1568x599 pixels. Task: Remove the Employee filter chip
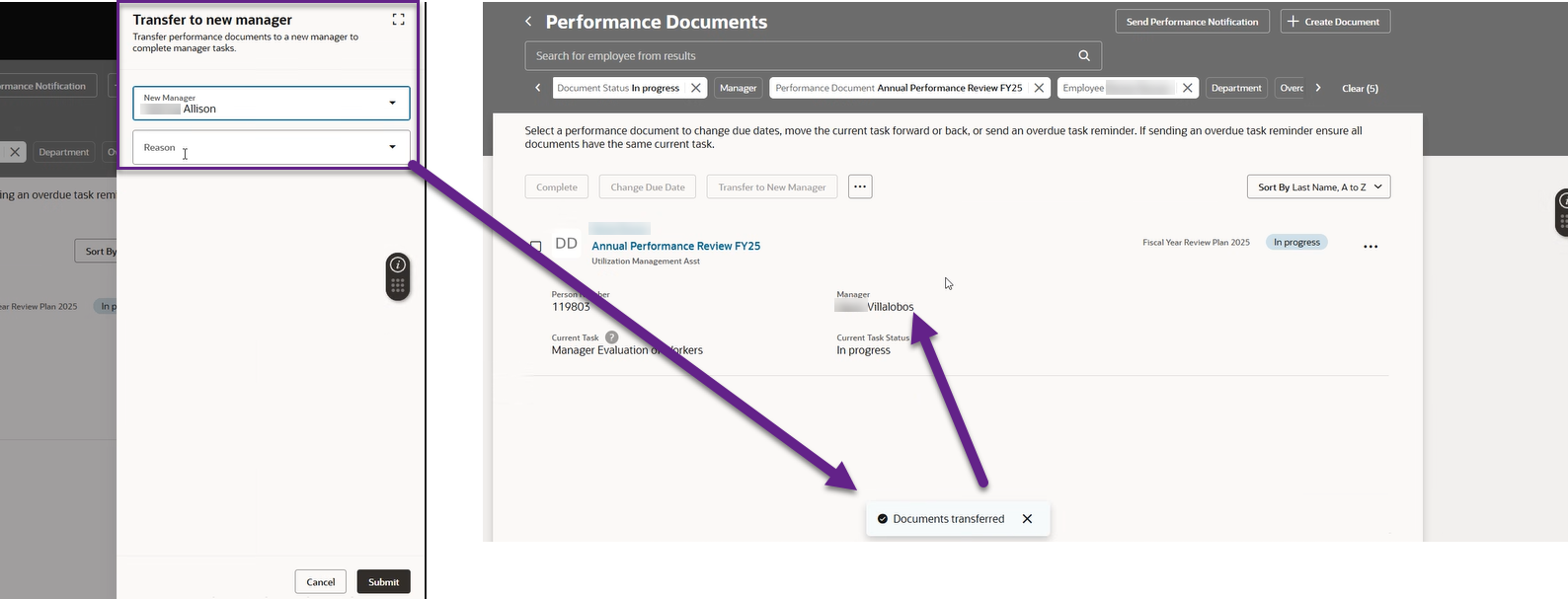(x=1187, y=88)
